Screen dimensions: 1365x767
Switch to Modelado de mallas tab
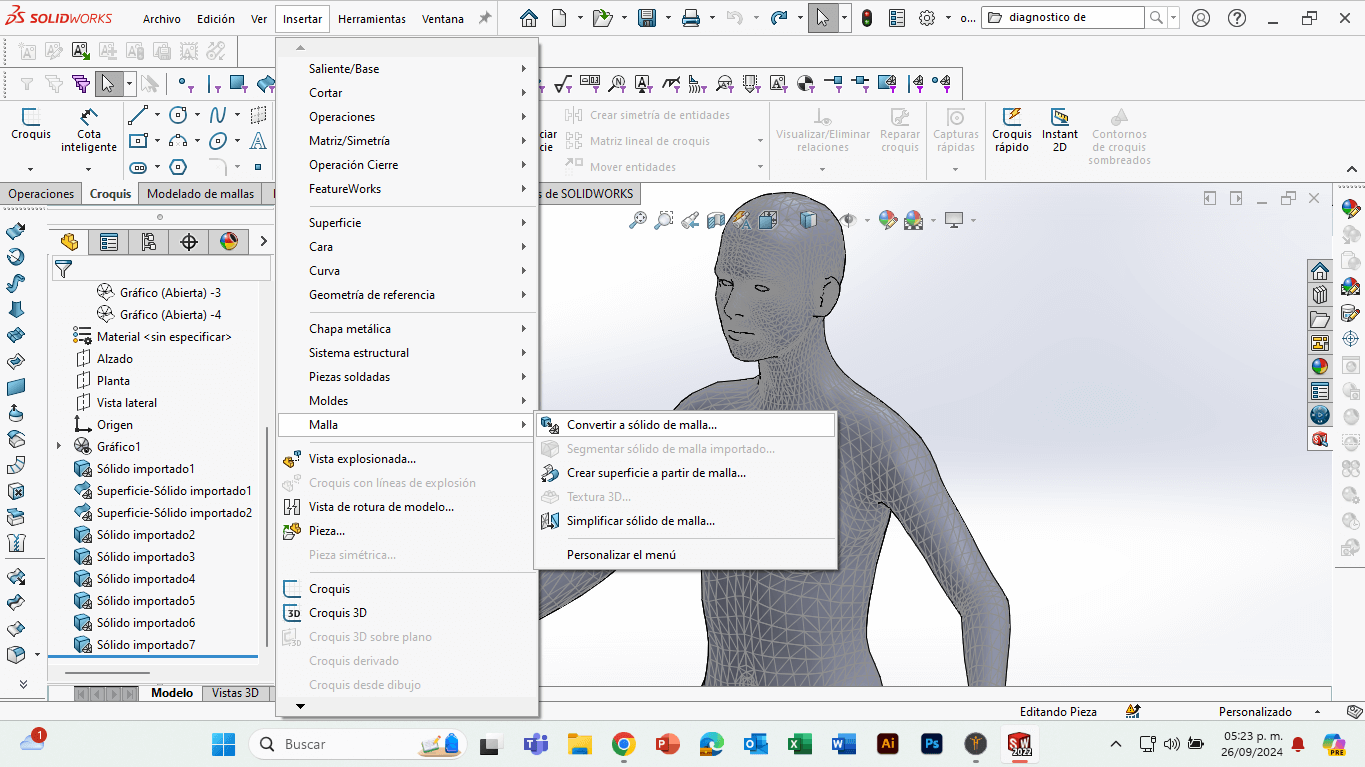[200, 194]
